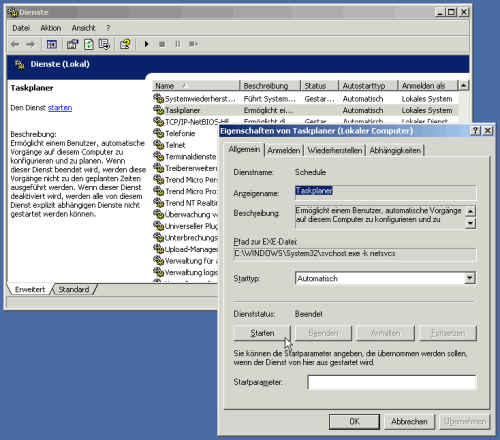The width and height of the screenshot is (500, 440).
Task: Click the Trend NT Realtime service icon
Action: click(x=158, y=203)
